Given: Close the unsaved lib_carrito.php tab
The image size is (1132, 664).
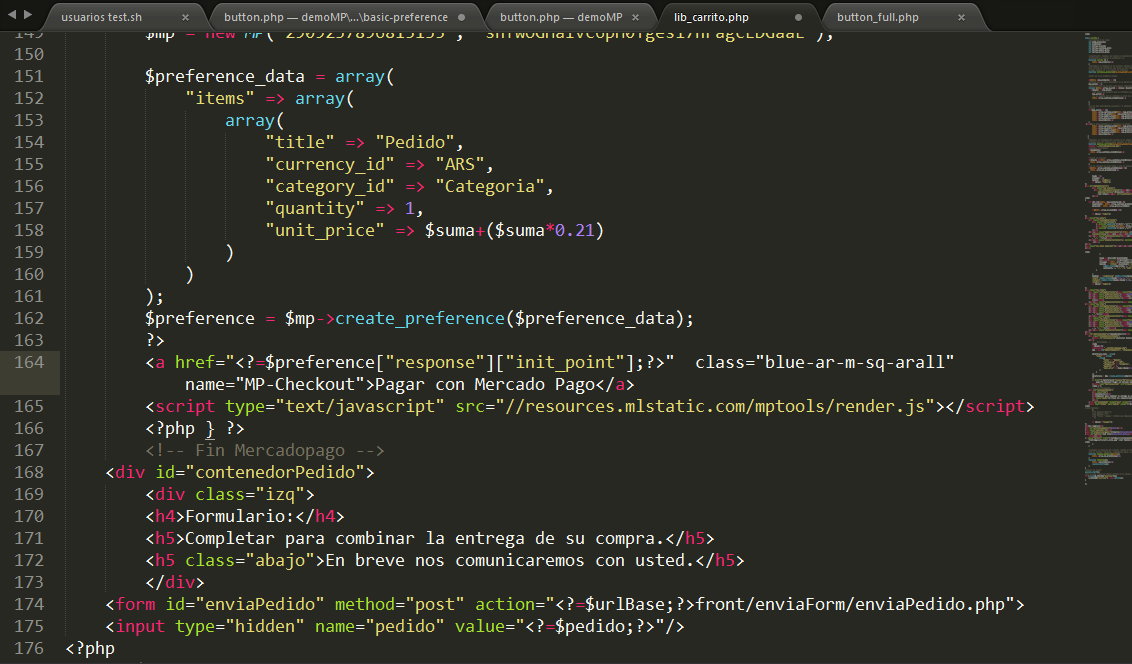Looking at the screenshot, I should [x=798, y=17].
